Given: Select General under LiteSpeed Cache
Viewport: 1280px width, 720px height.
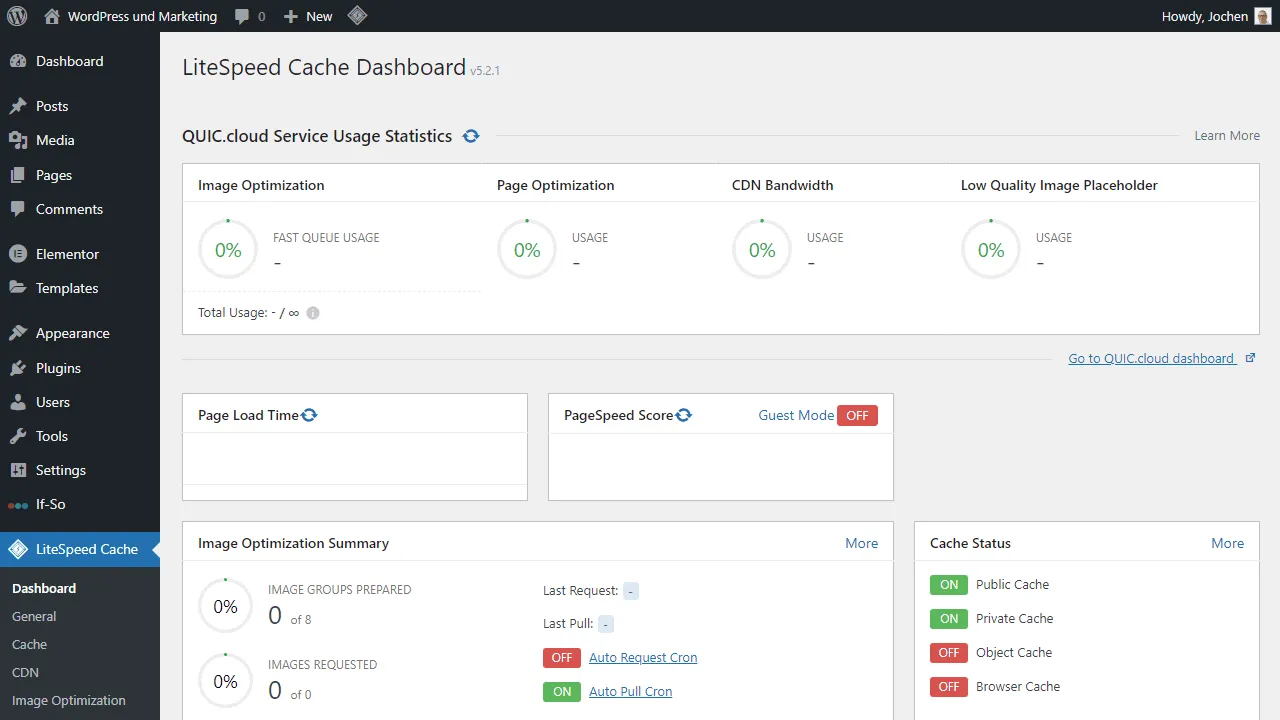Looking at the screenshot, I should tap(34, 616).
